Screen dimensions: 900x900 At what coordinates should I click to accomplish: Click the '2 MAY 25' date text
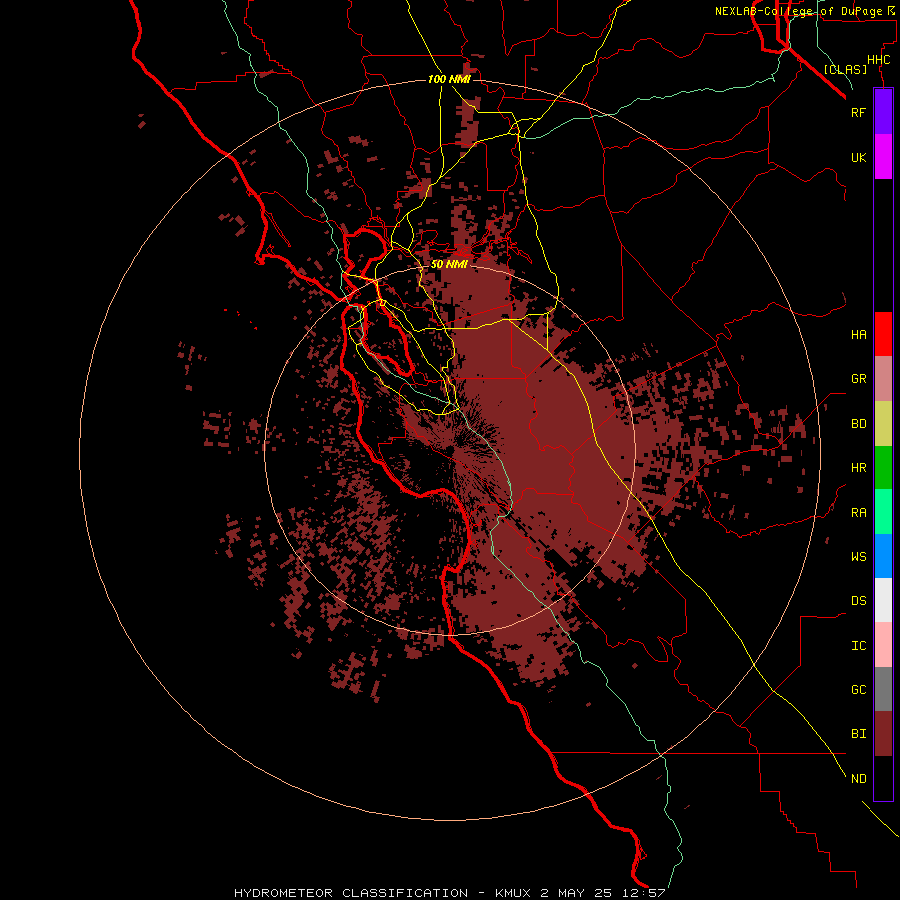tap(577, 893)
